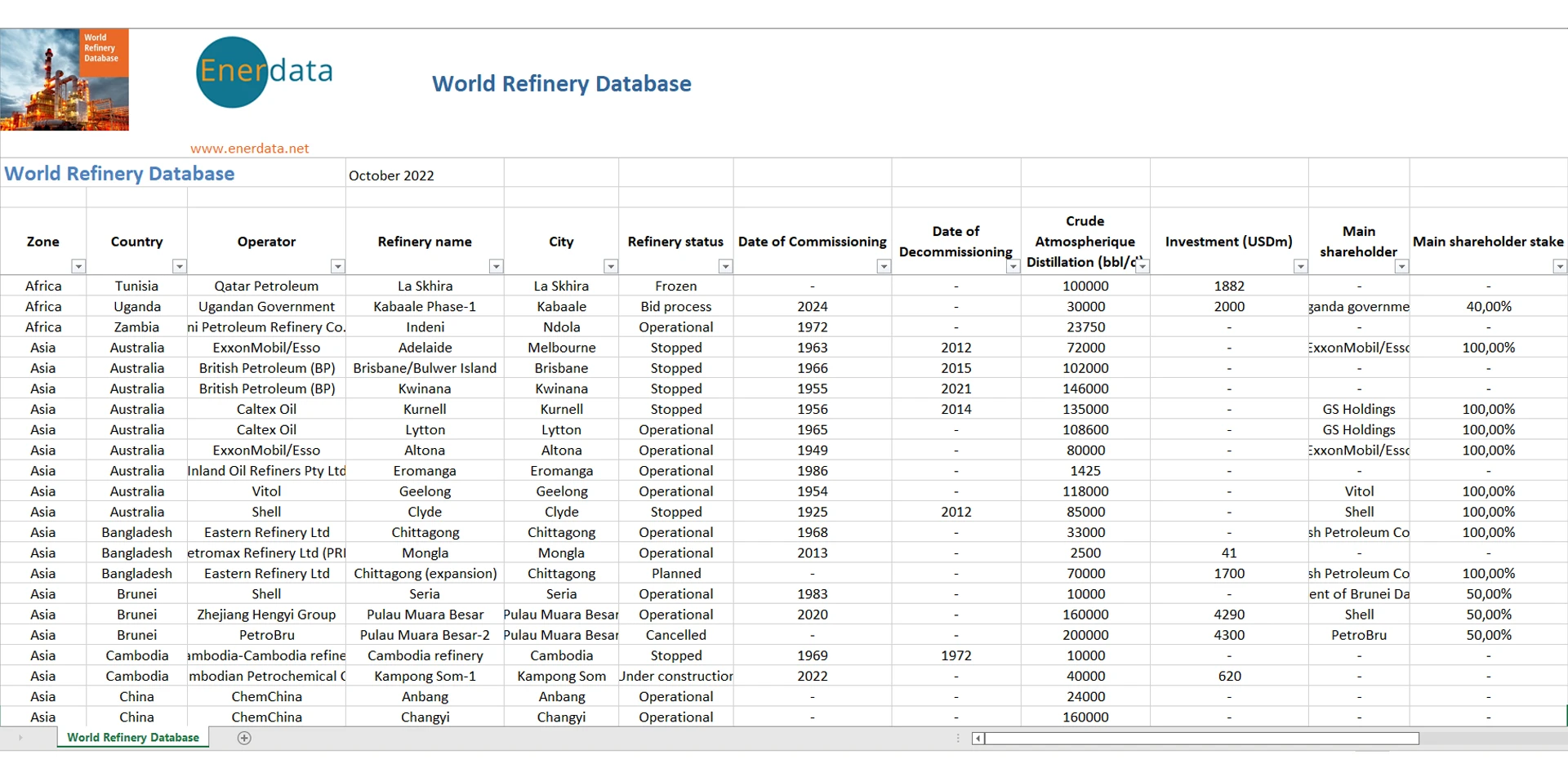Click the horizontal scrollbar thumb
The width and height of the screenshot is (1568, 777).
coord(1202,739)
